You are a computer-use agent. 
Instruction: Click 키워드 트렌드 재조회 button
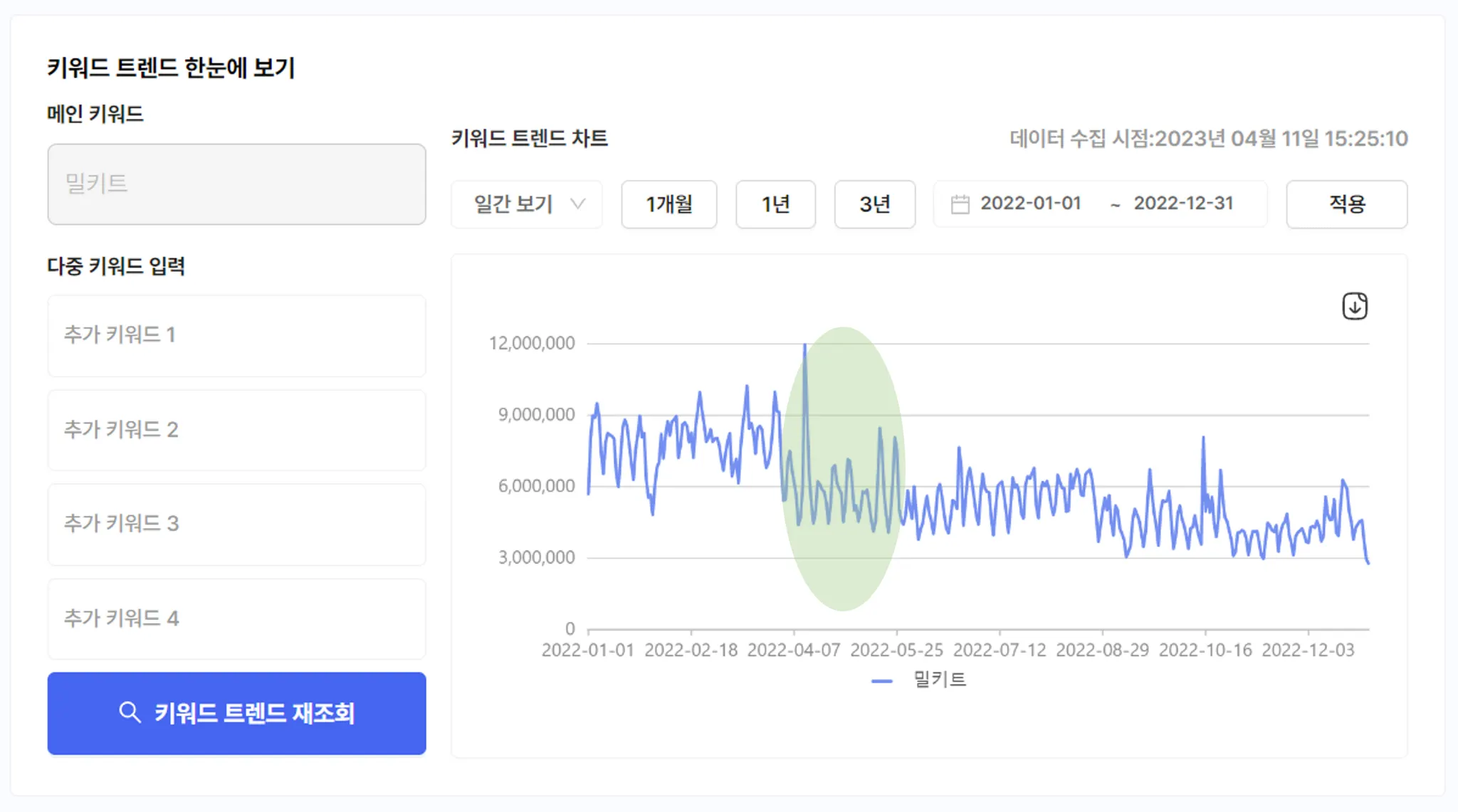[236, 713]
